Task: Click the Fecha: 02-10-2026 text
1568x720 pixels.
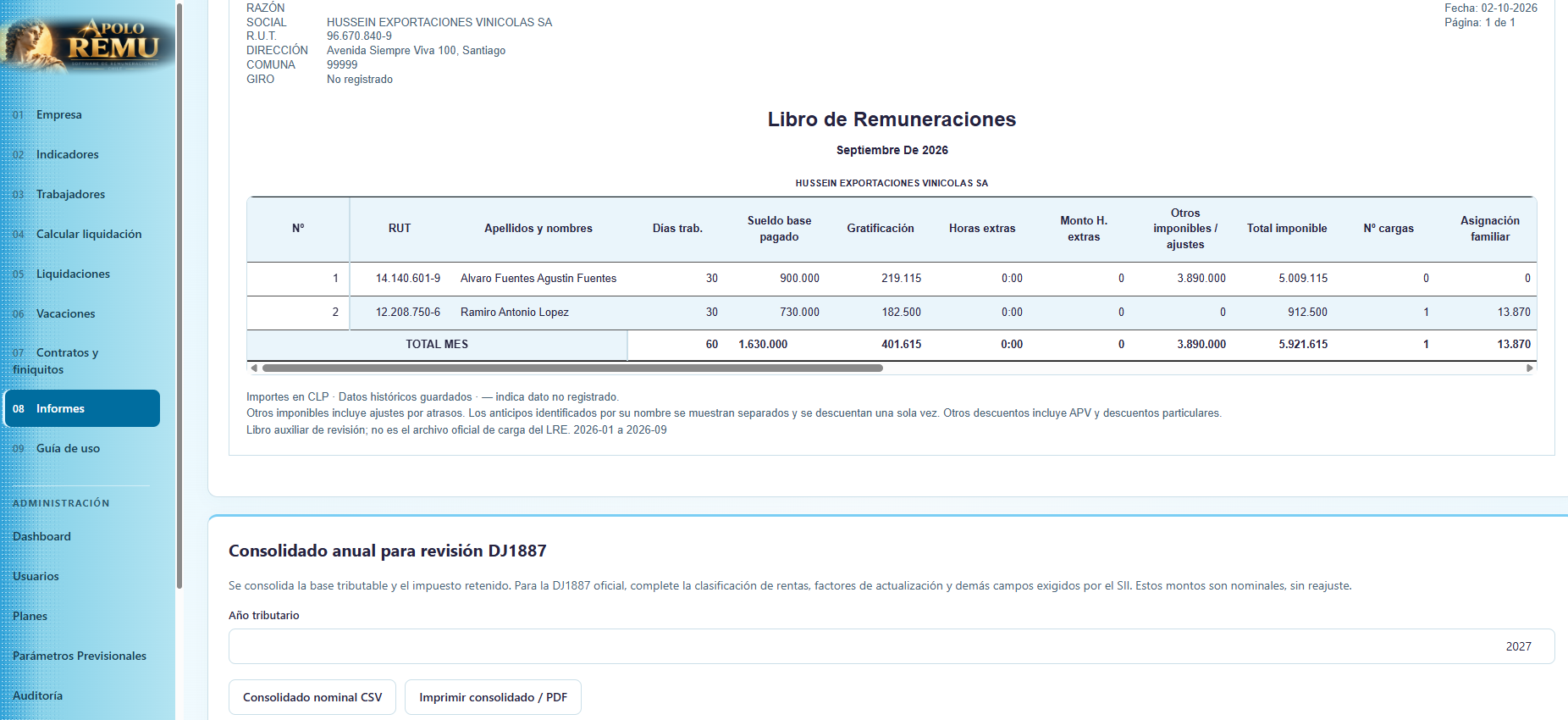Action: click(1491, 8)
